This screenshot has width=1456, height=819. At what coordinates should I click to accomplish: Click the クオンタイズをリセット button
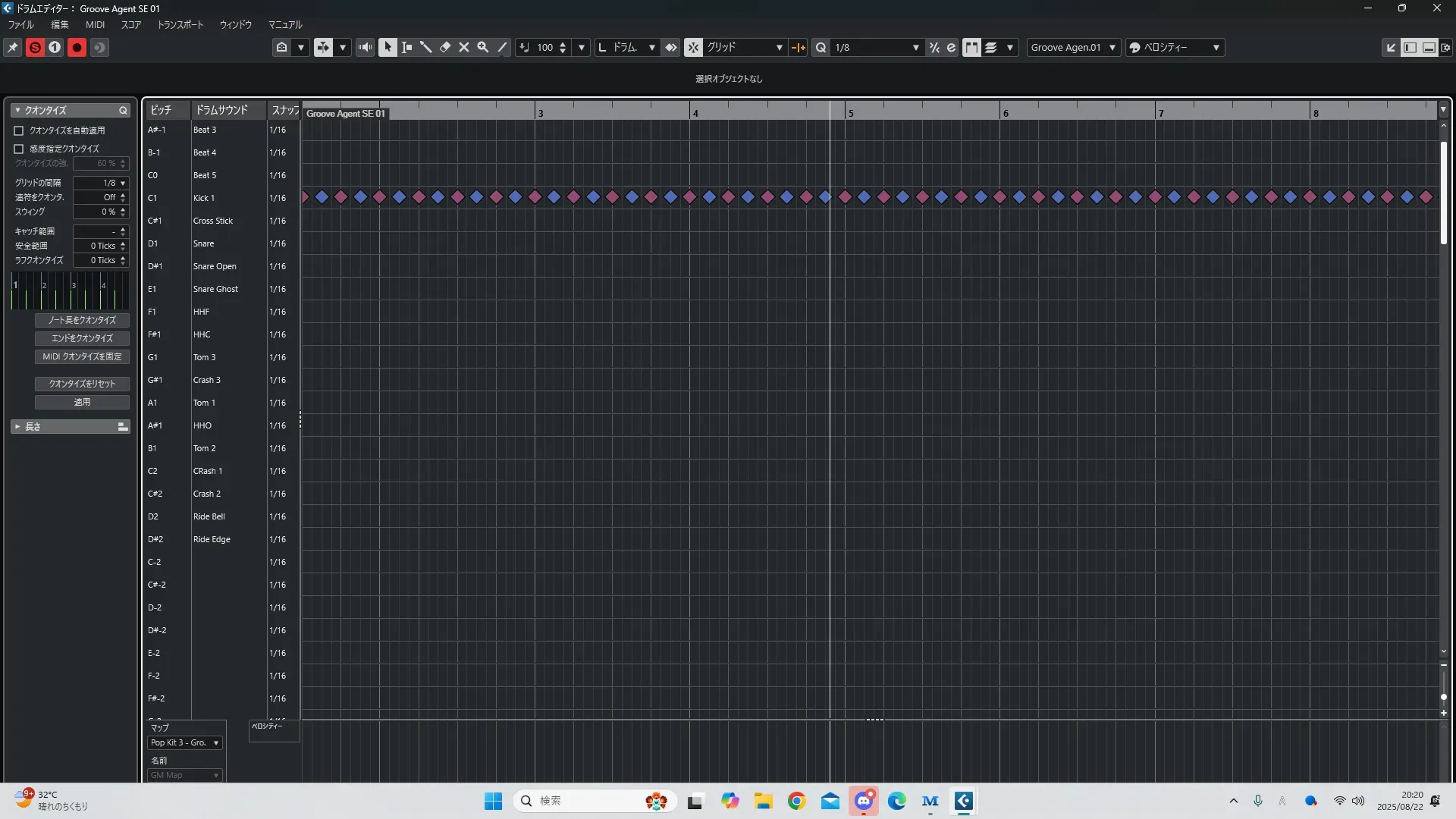tap(82, 384)
